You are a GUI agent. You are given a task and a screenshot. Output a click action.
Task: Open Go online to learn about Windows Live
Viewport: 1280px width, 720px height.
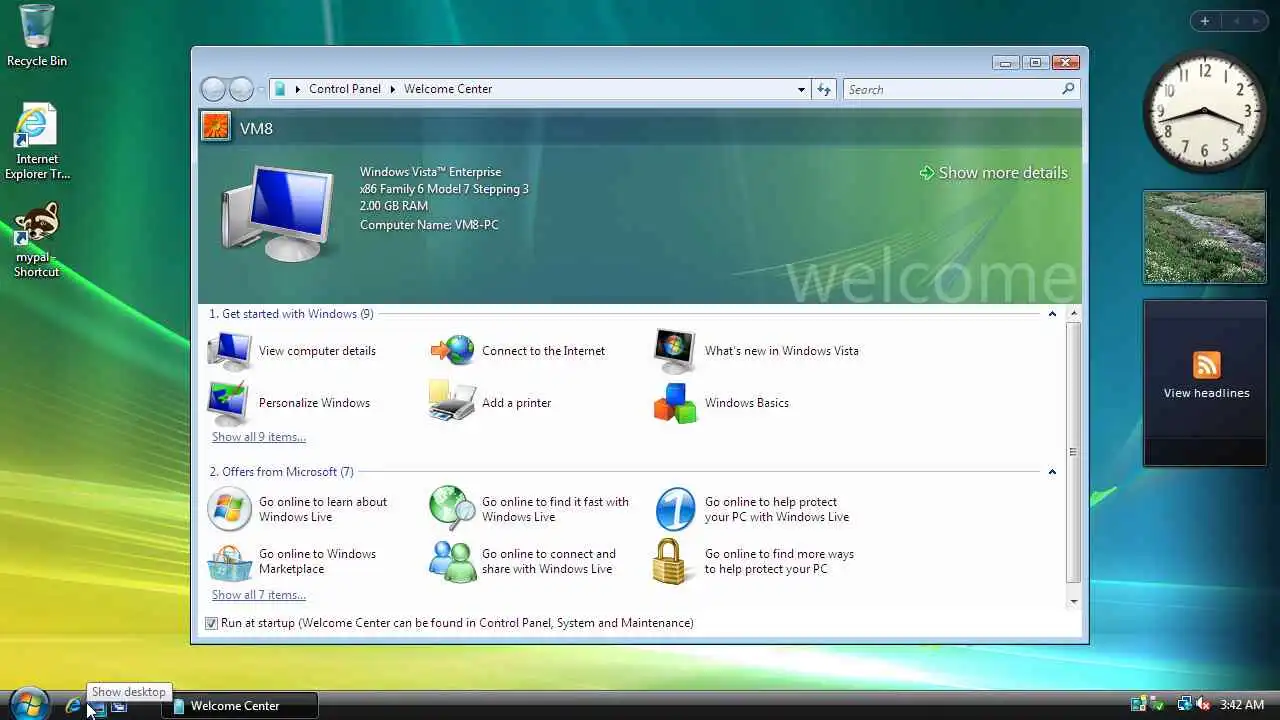pyautogui.click(x=298, y=510)
